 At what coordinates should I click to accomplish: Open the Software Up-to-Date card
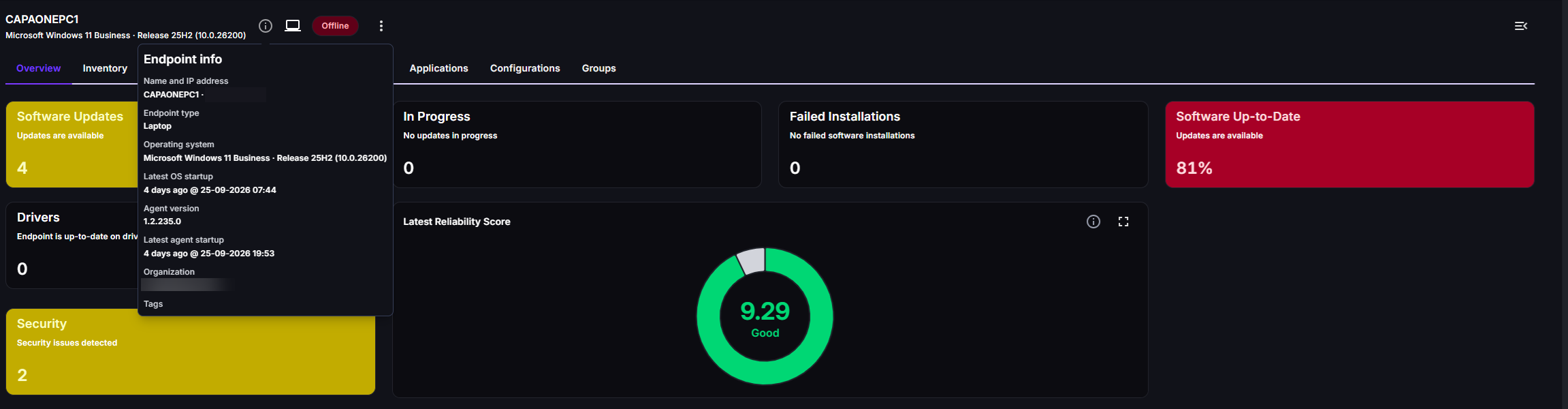click(1349, 145)
